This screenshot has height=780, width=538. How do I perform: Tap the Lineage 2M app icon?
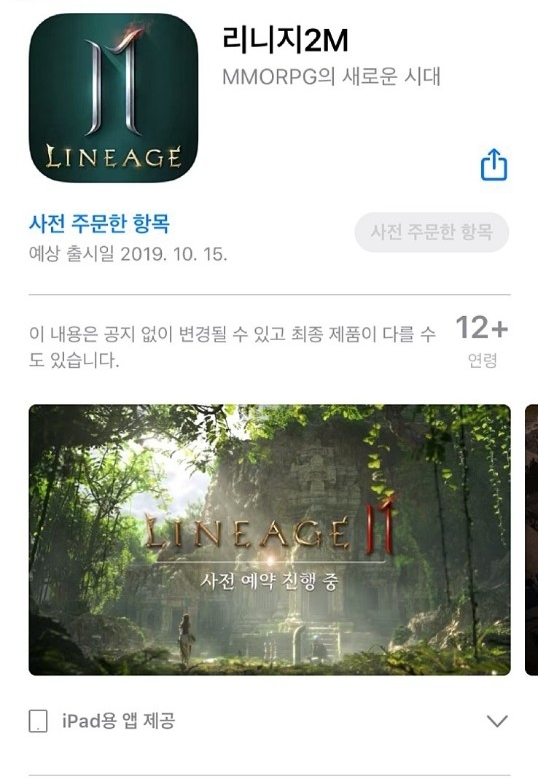tap(114, 98)
